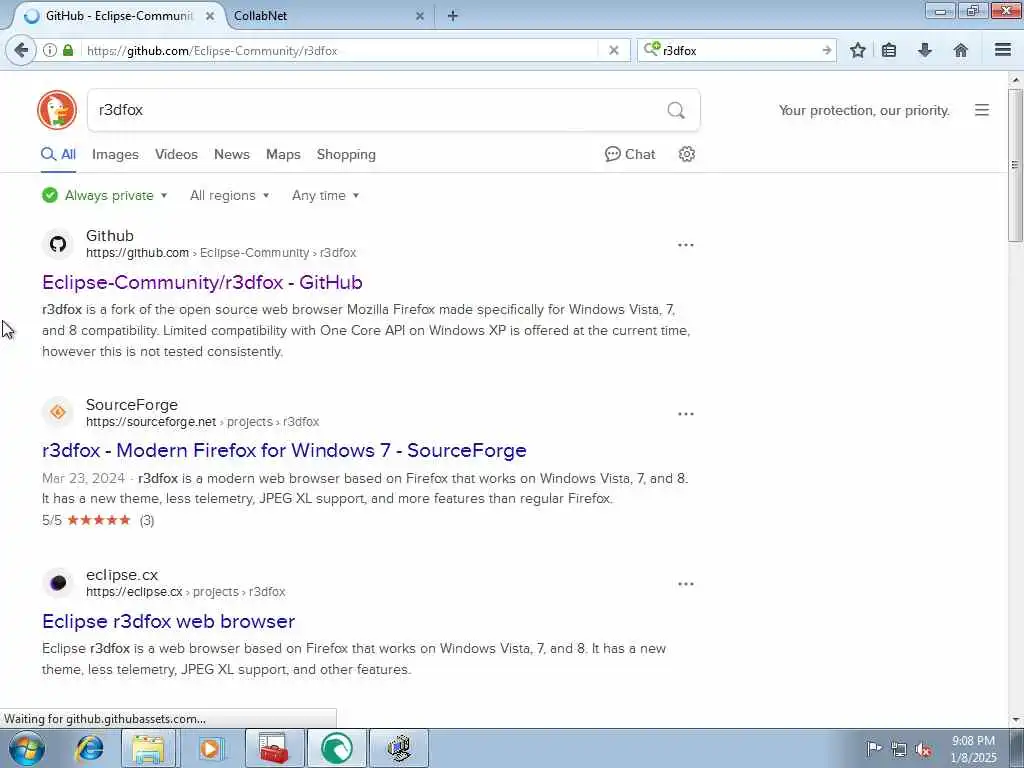1024x768 pixels.
Task: Click the browser back arrow button
Action: pyautogui.click(x=21, y=50)
